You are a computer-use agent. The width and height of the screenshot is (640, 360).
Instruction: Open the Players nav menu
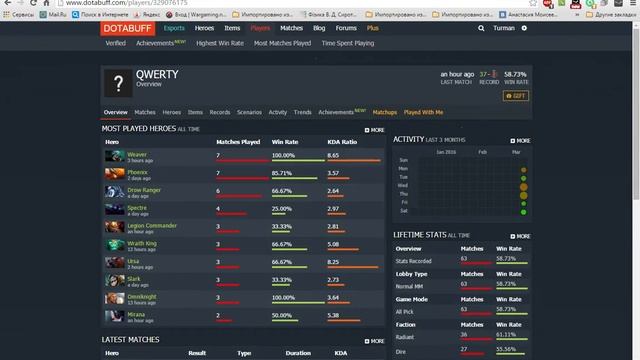tap(260, 28)
